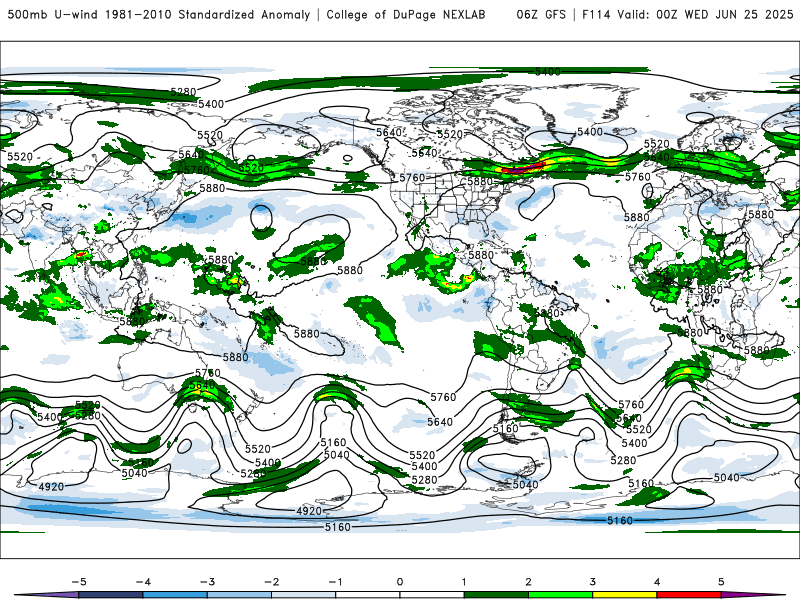Click the positive "1" colorbar tick label

click(x=464, y=582)
